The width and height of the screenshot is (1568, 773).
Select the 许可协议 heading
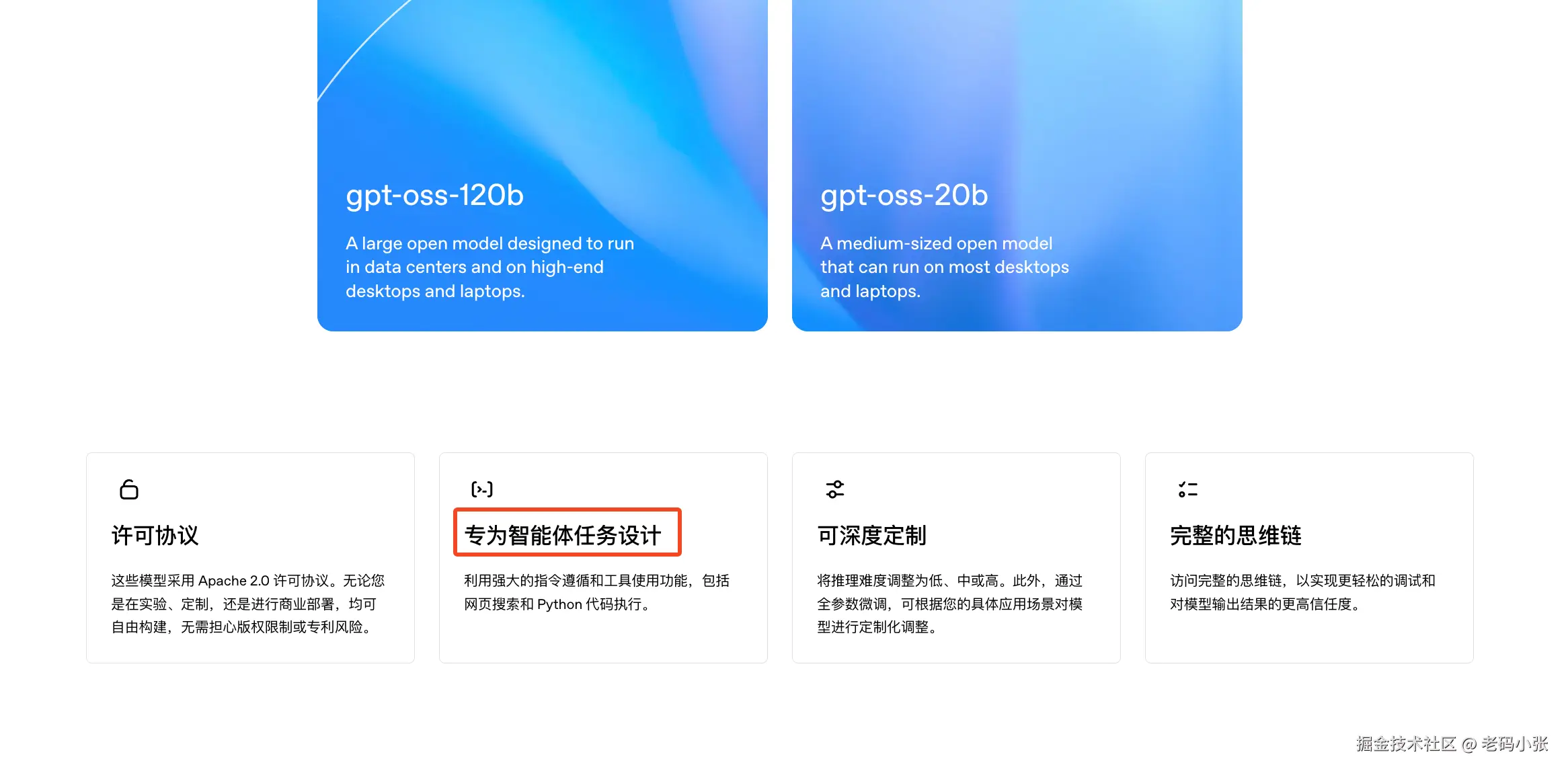[x=155, y=536]
